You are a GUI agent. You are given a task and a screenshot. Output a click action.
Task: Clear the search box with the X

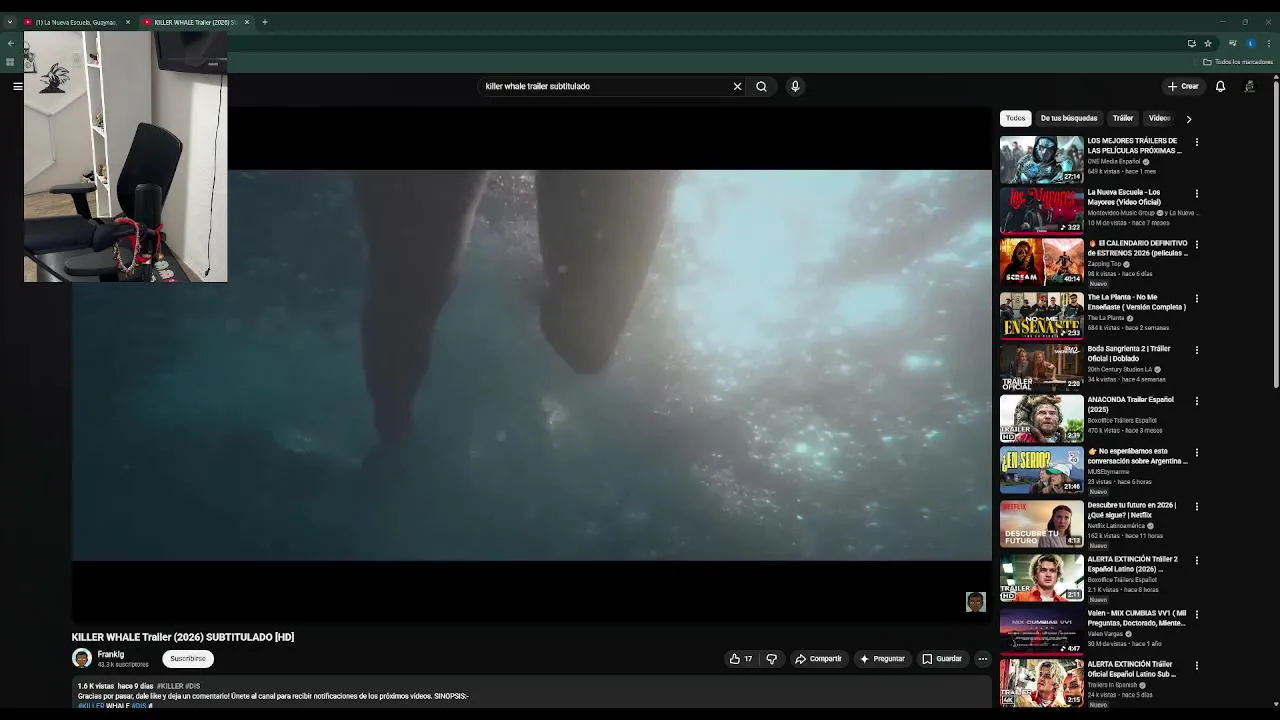[x=738, y=86]
